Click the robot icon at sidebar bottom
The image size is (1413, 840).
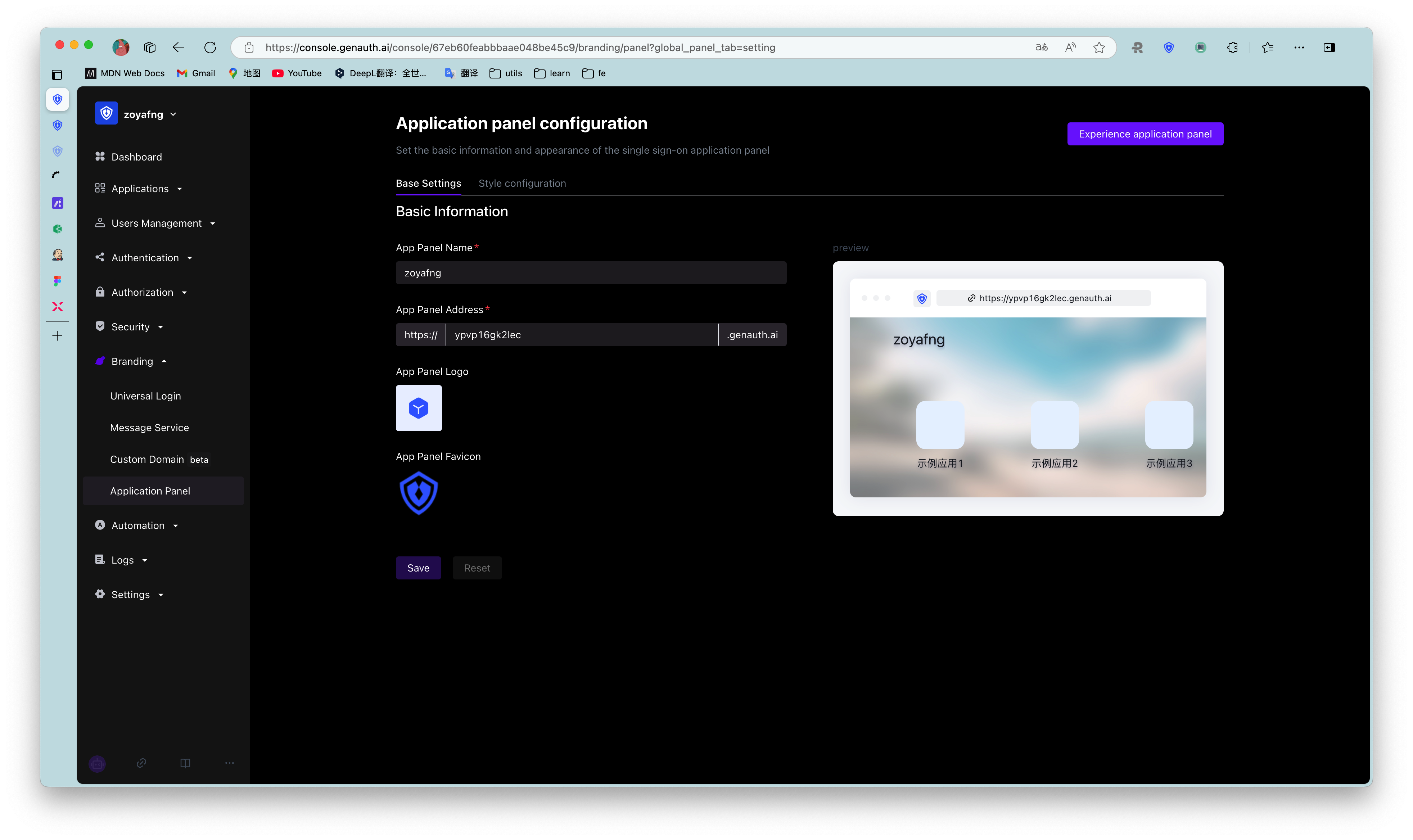click(97, 764)
